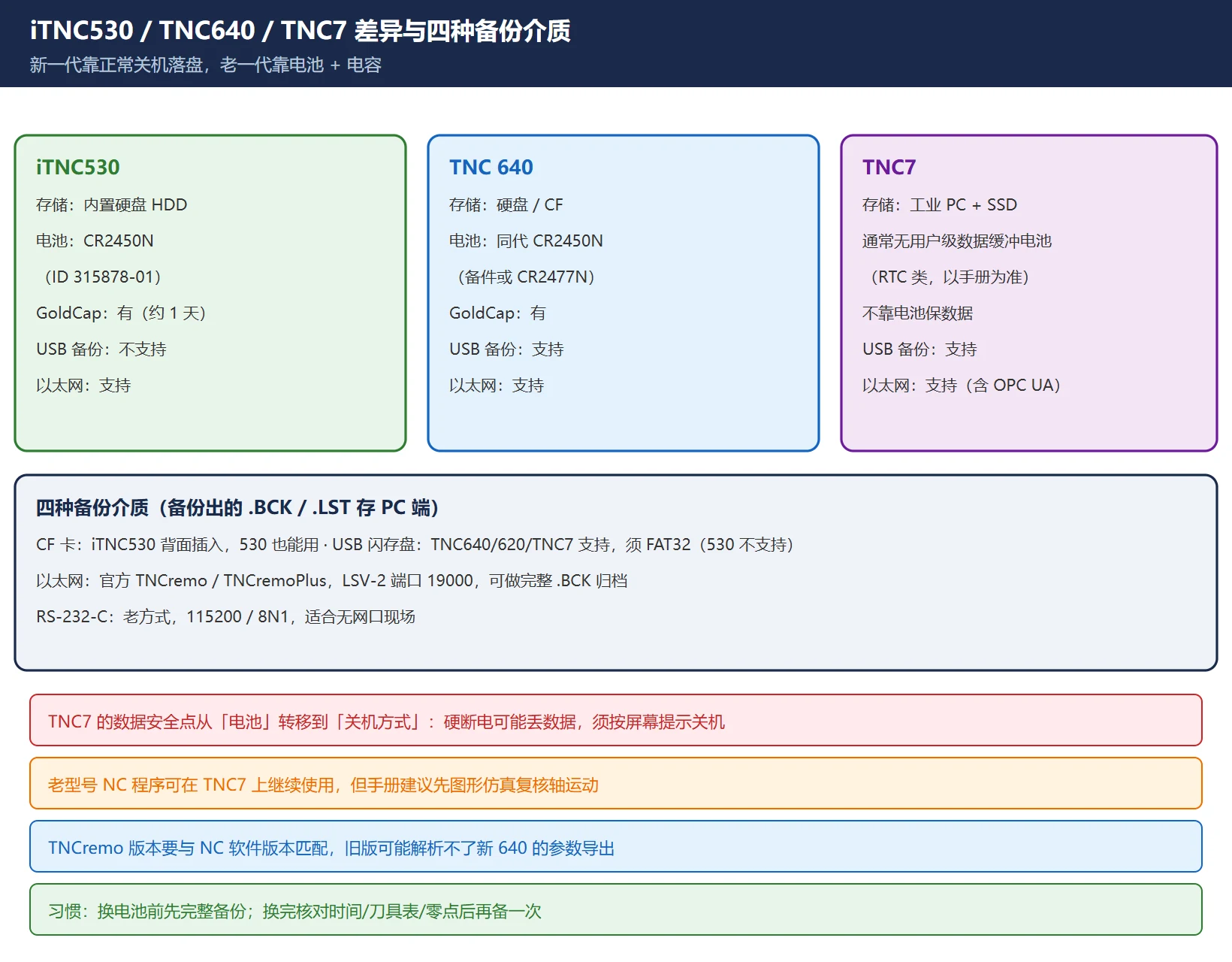Select "USB 备份：不支持" line
The height and width of the screenshot is (962, 1232).
(101, 349)
